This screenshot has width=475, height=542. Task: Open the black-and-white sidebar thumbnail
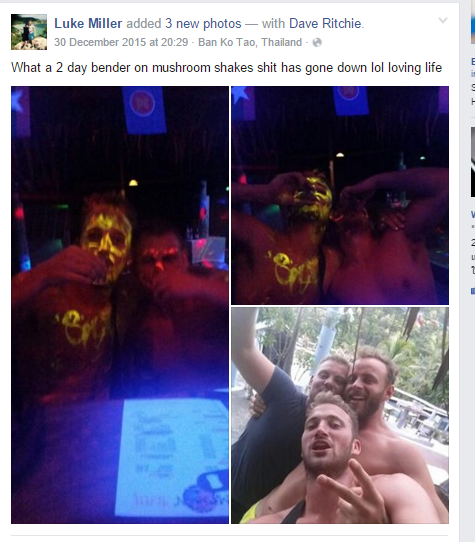[473, 162]
